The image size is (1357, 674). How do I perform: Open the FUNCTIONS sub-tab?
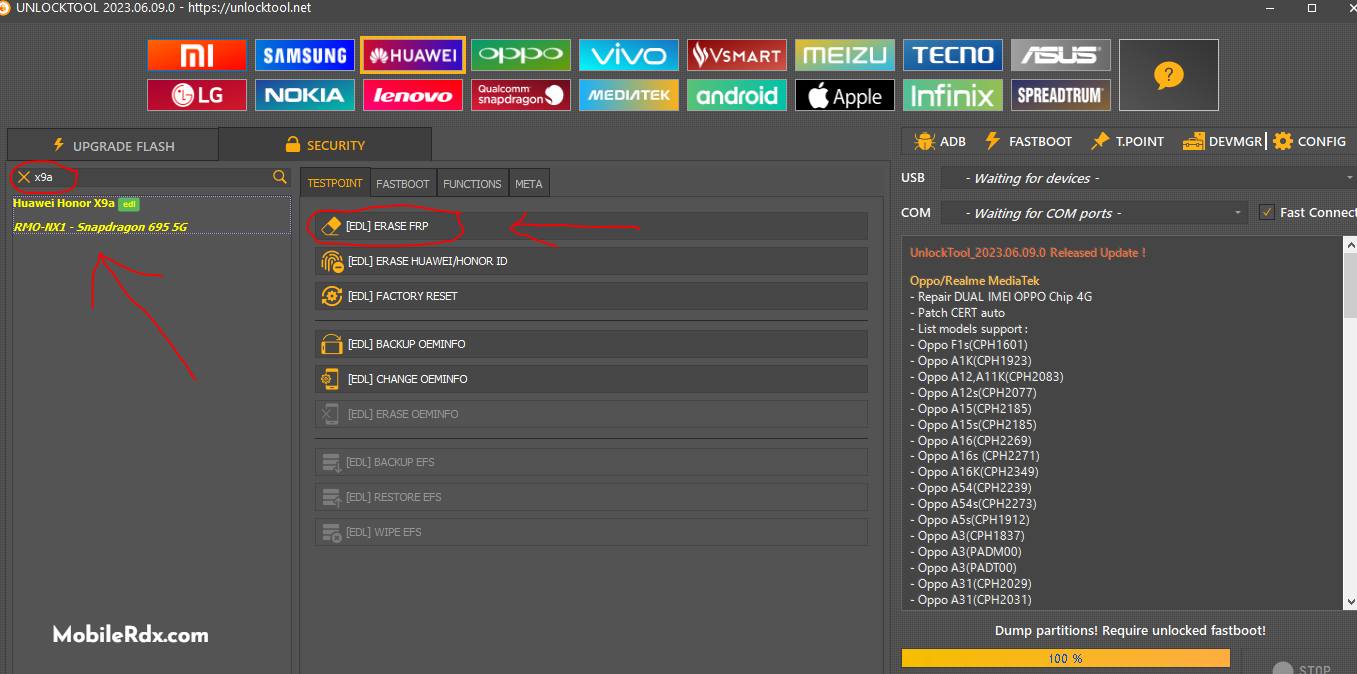pos(472,184)
